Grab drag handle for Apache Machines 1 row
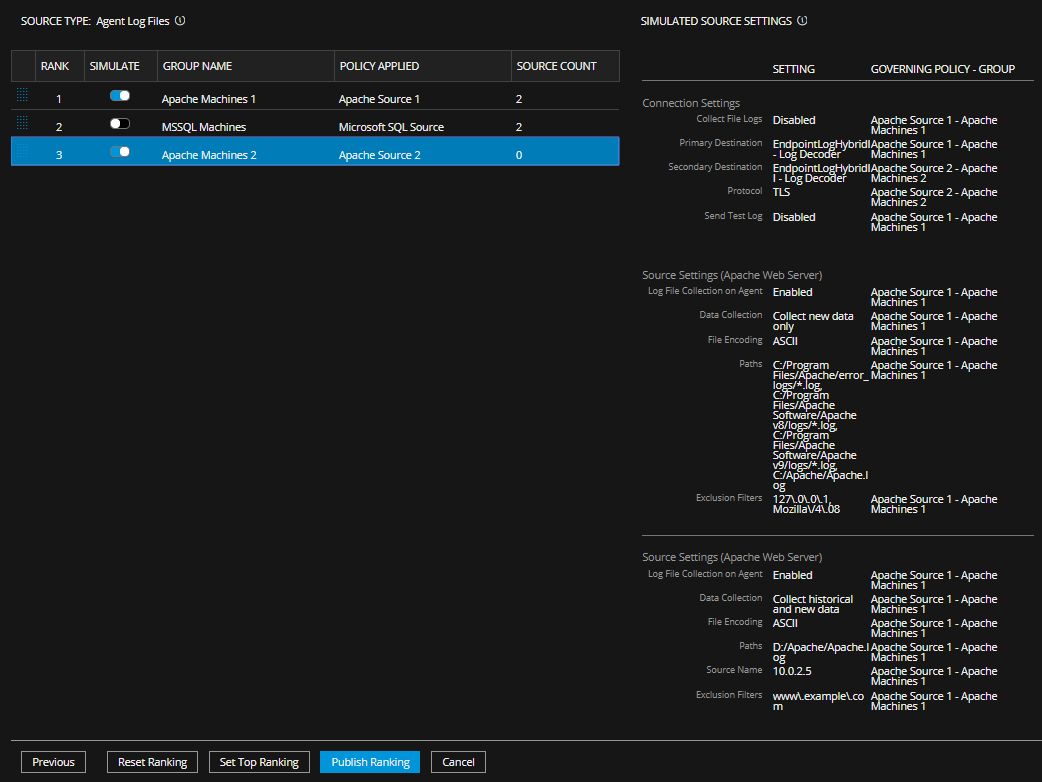 pyautogui.click(x=22, y=96)
